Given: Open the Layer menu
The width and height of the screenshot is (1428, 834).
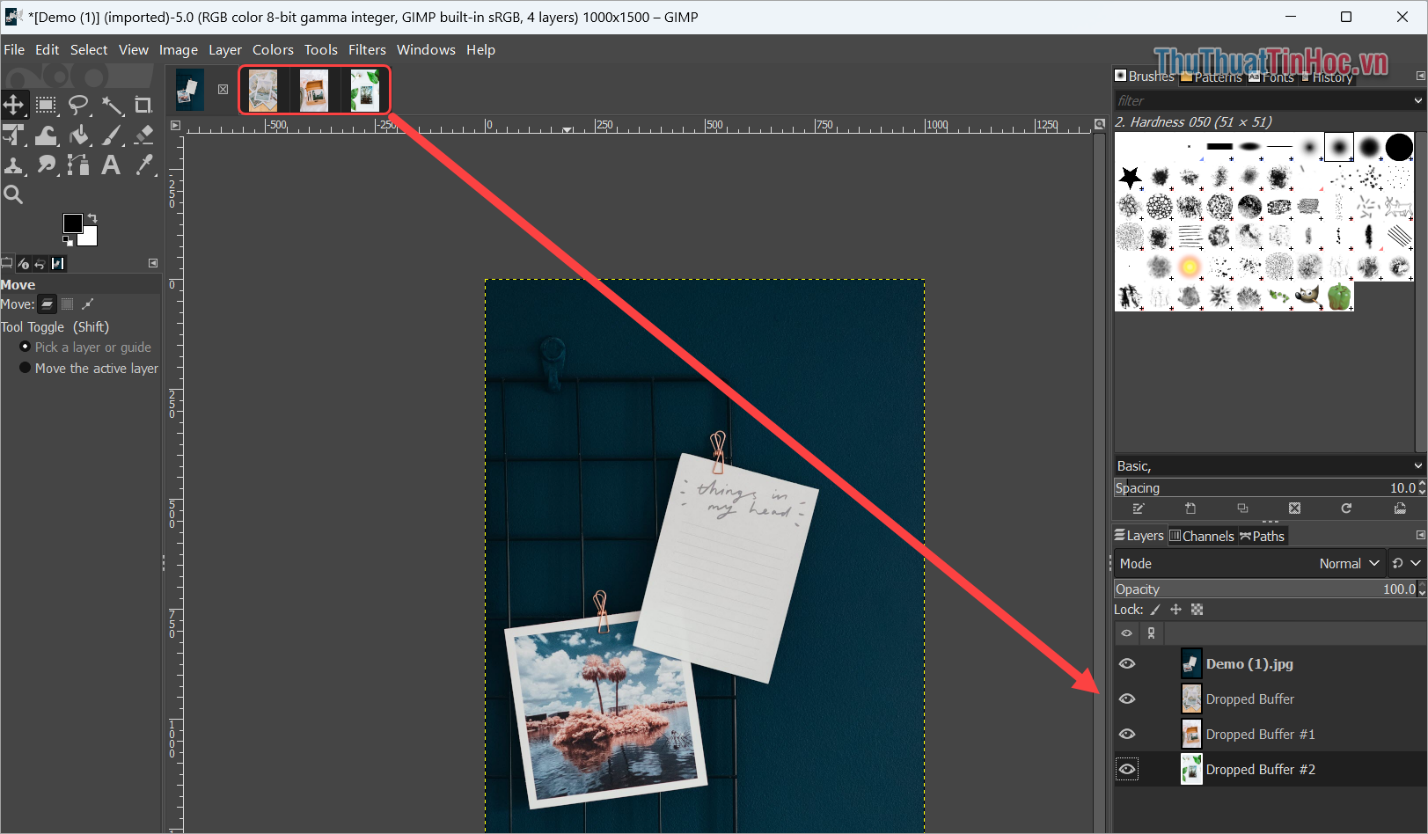Looking at the screenshot, I should pyautogui.click(x=225, y=50).
